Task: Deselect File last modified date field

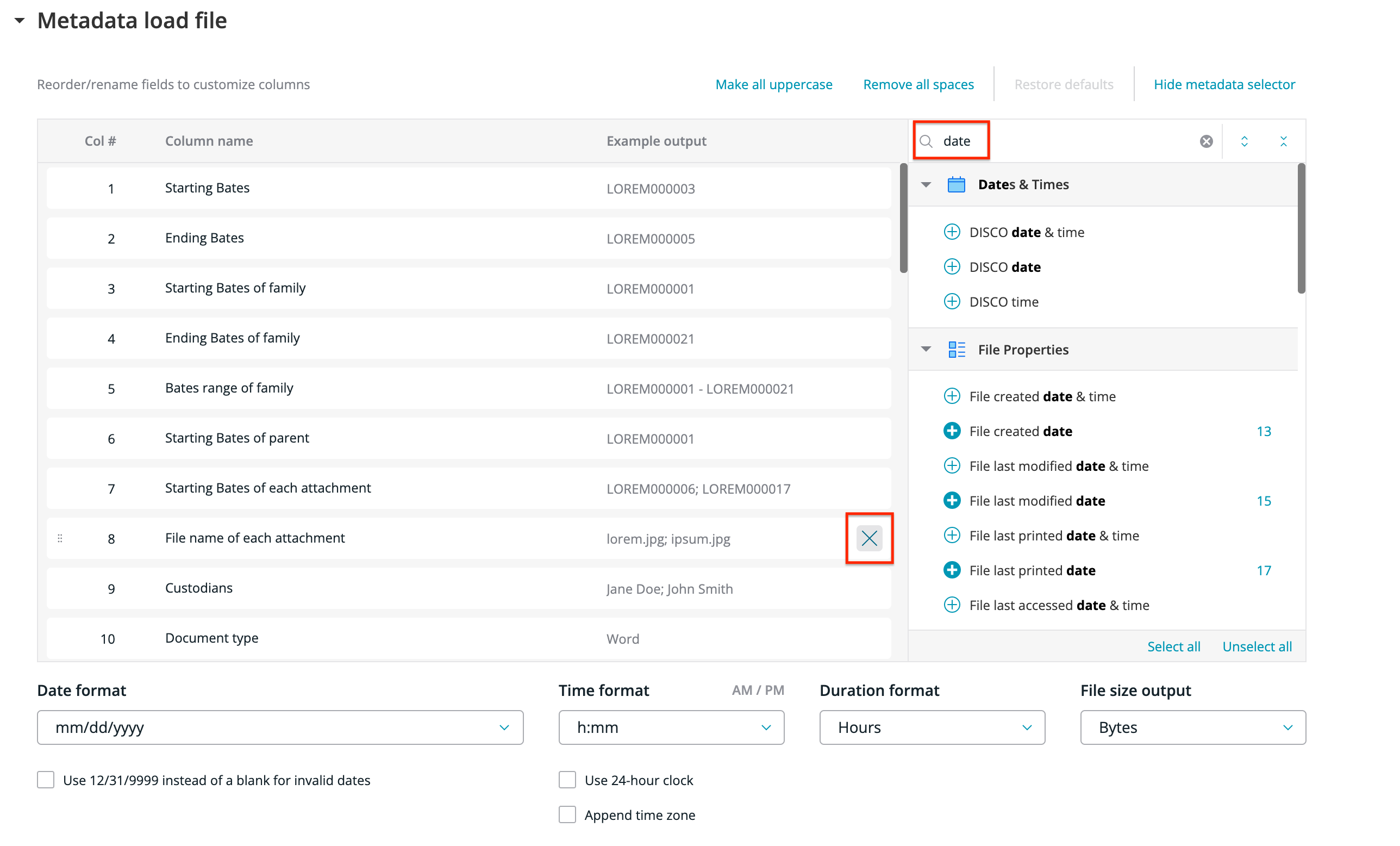Action: coord(952,500)
